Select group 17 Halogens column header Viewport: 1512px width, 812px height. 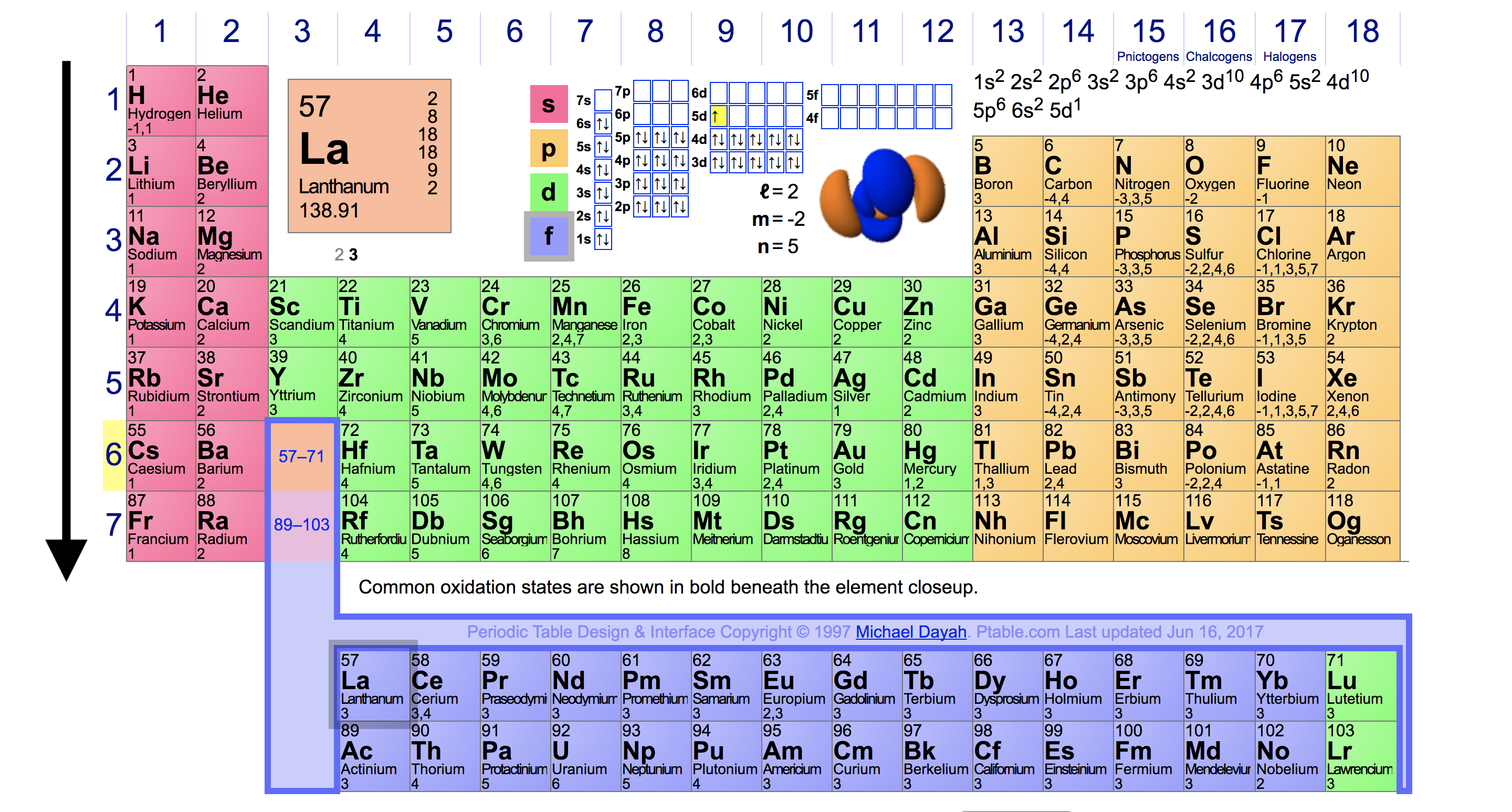click(1290, 39)
